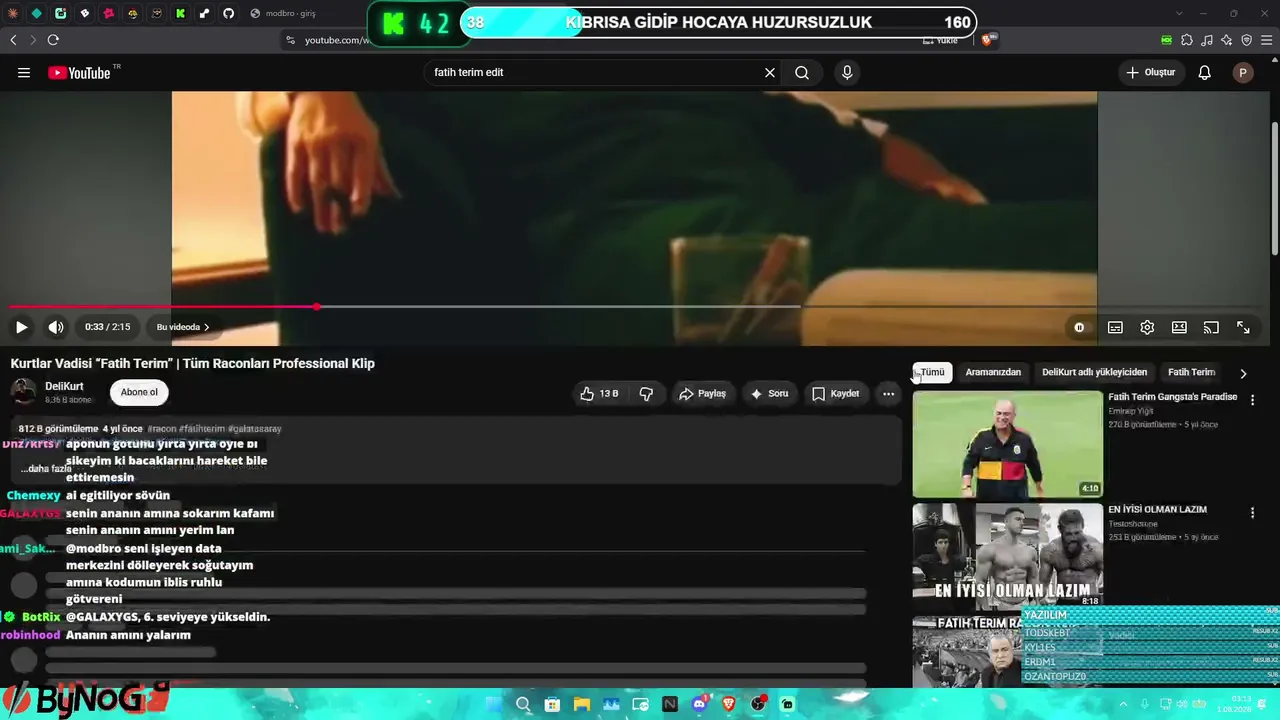This screenshot has width=1280, height=720.
Task: Open the Windows Start menu
Action: coord(493,704)
